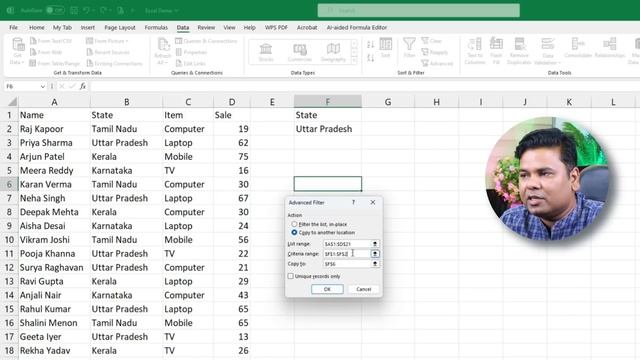
Task: Select the Currencies data type
Action: coord(300,52)
